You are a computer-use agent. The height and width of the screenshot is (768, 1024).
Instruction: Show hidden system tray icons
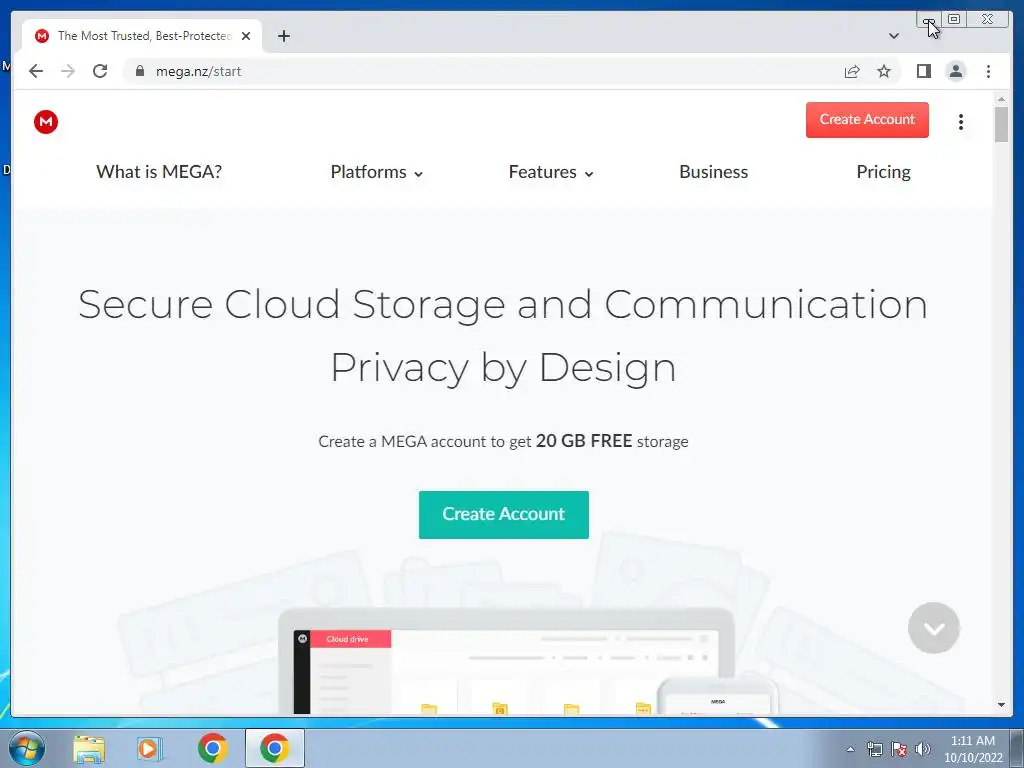click(x=850, y=749)
